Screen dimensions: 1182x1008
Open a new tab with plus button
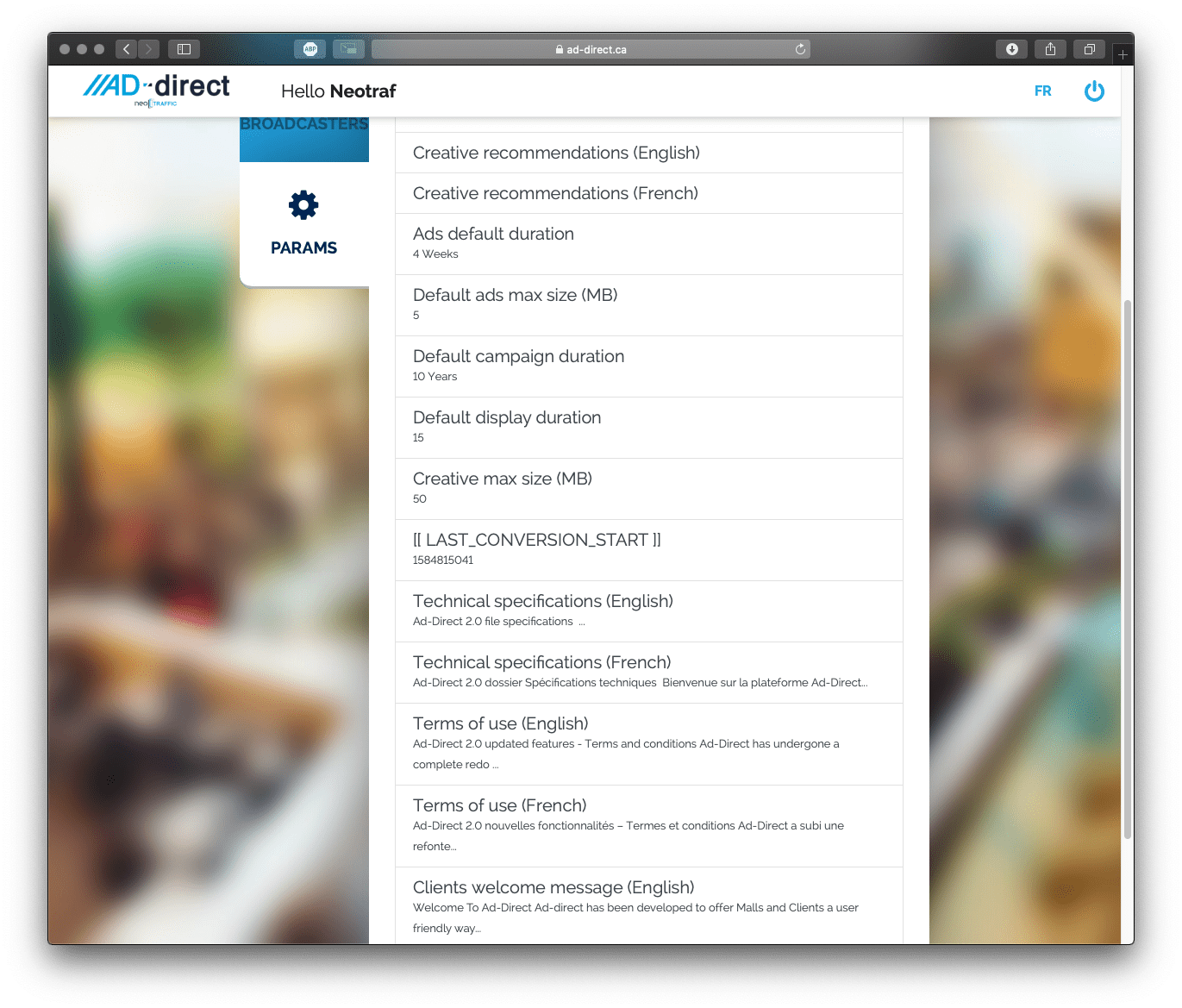click(x=1123, y=54)
